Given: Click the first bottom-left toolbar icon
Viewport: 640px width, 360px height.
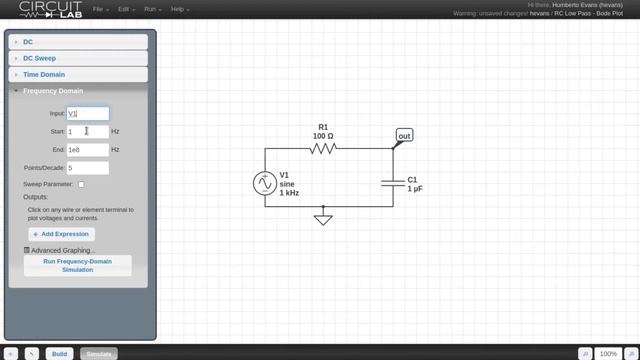Looking at the screenshot, I should (x=11, y=354).
